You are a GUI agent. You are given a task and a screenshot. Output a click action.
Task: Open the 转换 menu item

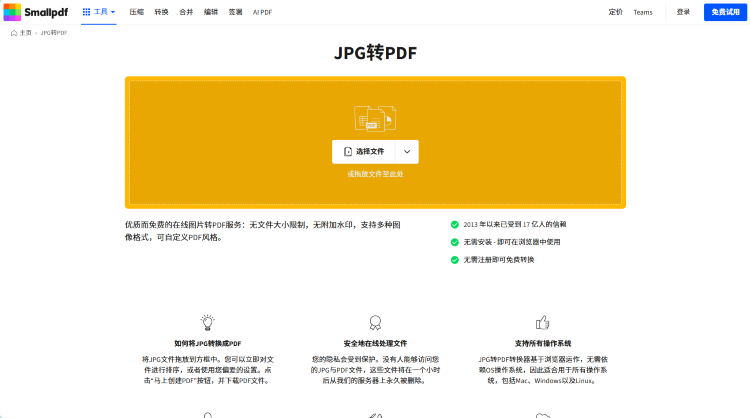pos(161,12)
